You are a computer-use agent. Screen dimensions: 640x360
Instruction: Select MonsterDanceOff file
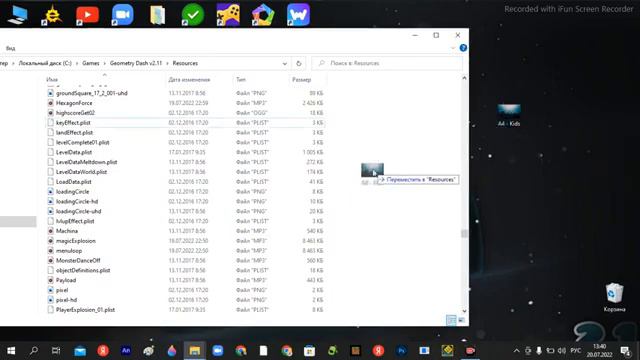pyautogui.click(x=78, y=260)
